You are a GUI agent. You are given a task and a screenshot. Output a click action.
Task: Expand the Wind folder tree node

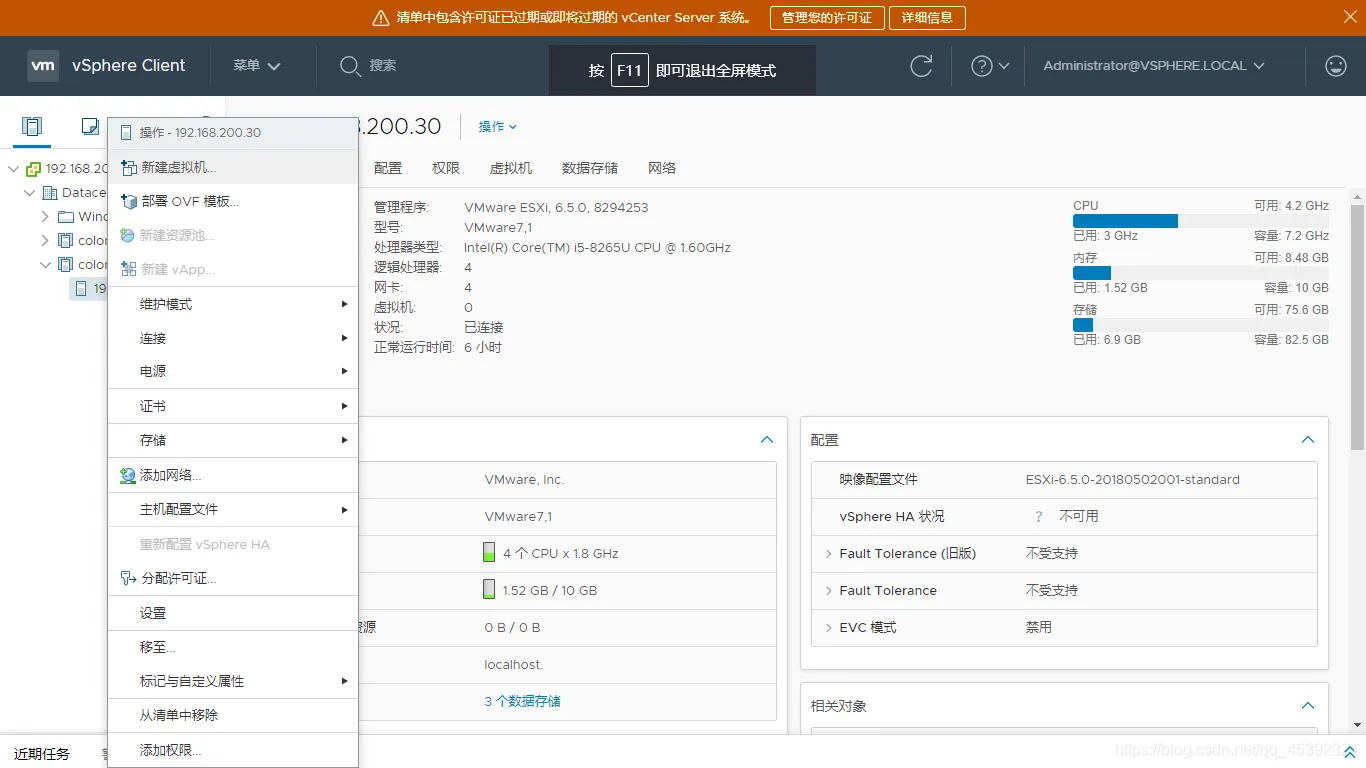(45, 216)
